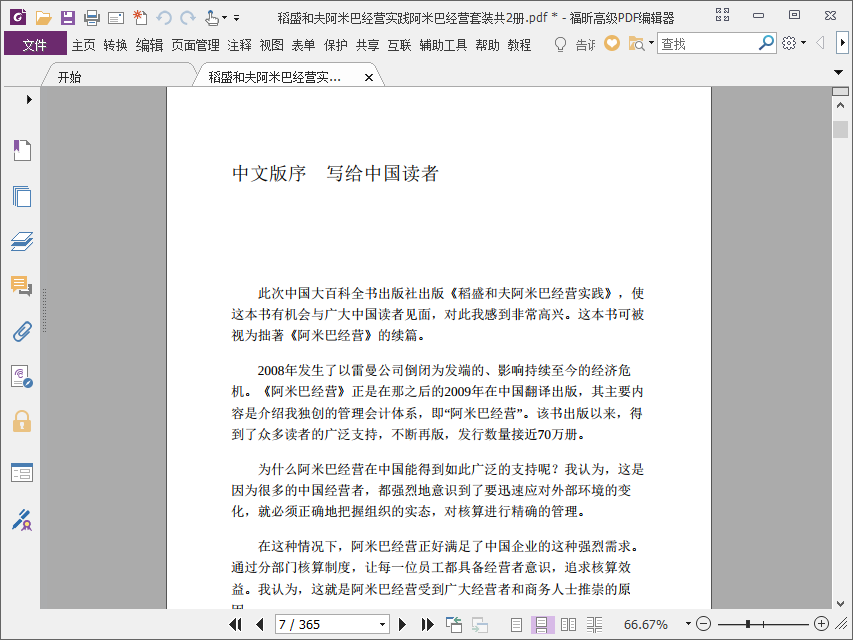
Task: Open the Digital Signatures panel
Action: (x=22, y=520)
